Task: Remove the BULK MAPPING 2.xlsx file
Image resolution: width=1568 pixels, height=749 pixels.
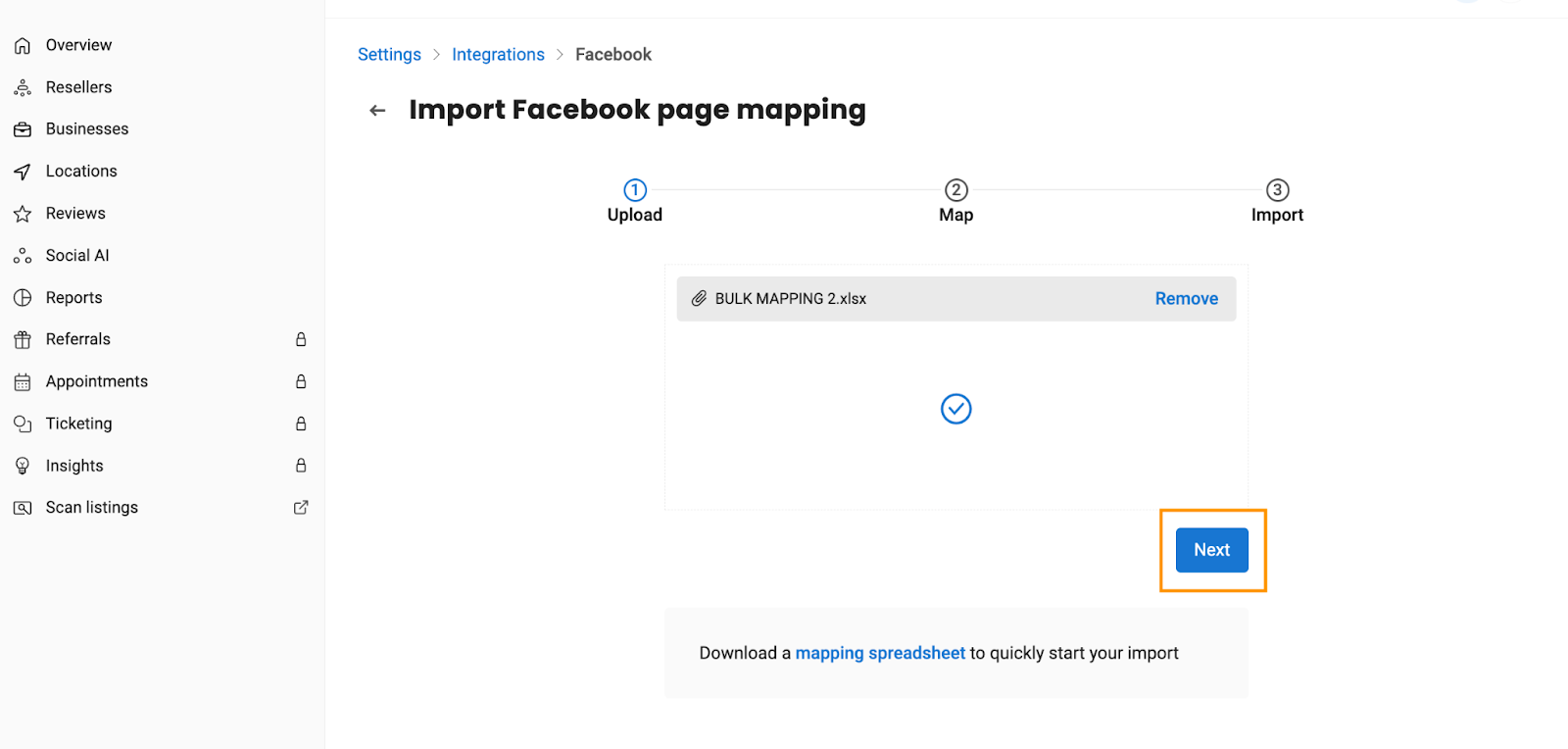Action: (1187, 298)
